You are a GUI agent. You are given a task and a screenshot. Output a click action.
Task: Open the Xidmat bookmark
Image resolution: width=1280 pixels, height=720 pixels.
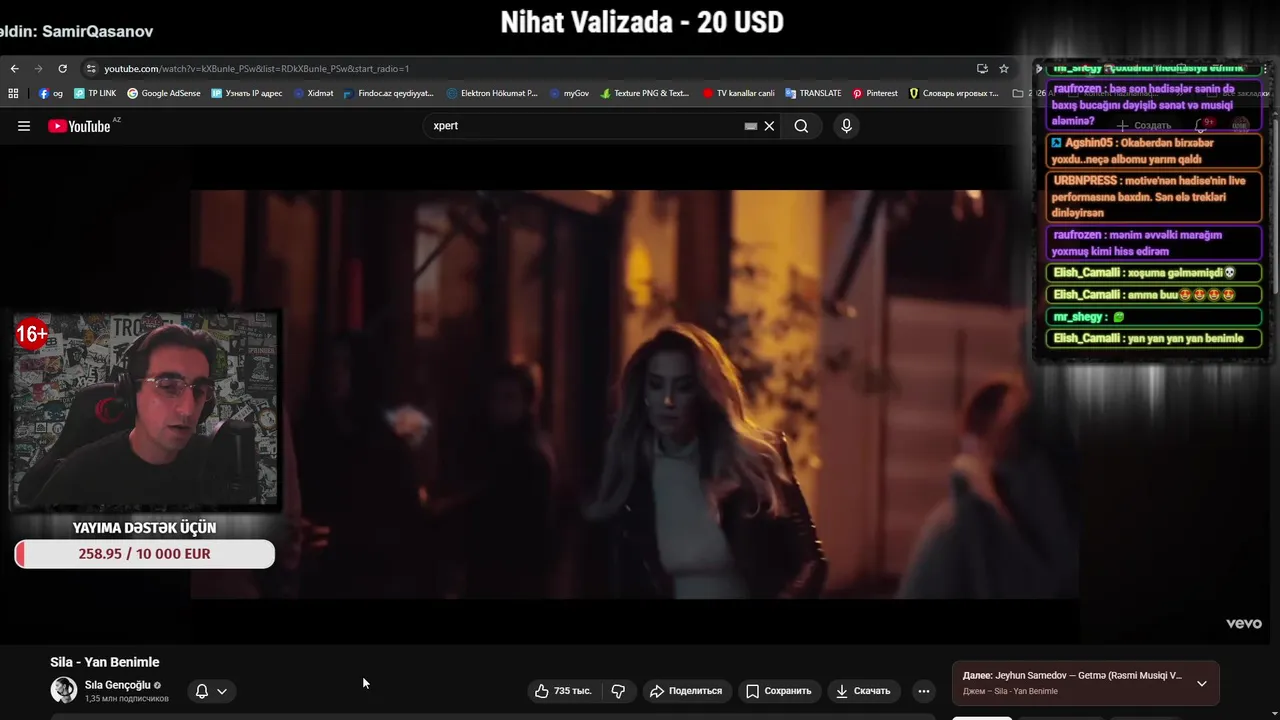coord(313,93)
